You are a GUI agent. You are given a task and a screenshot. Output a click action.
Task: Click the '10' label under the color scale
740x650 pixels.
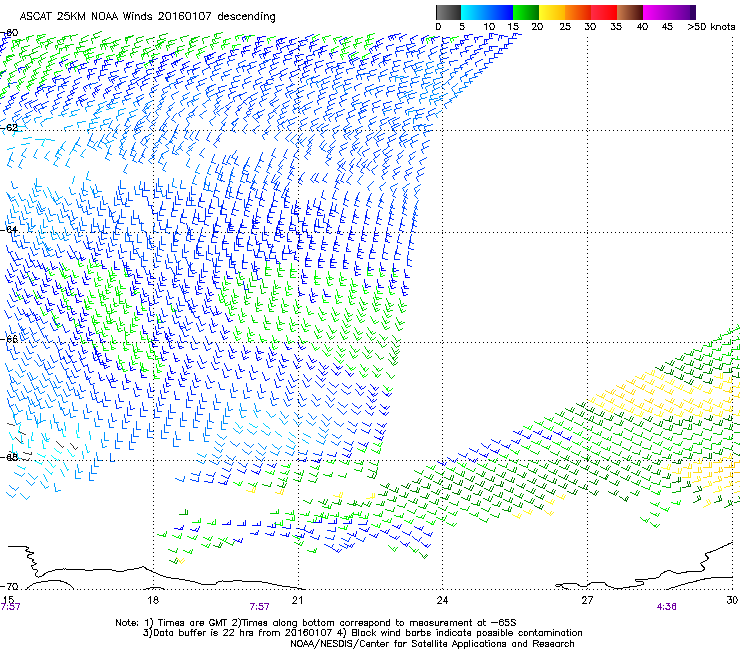coord(489,27)
